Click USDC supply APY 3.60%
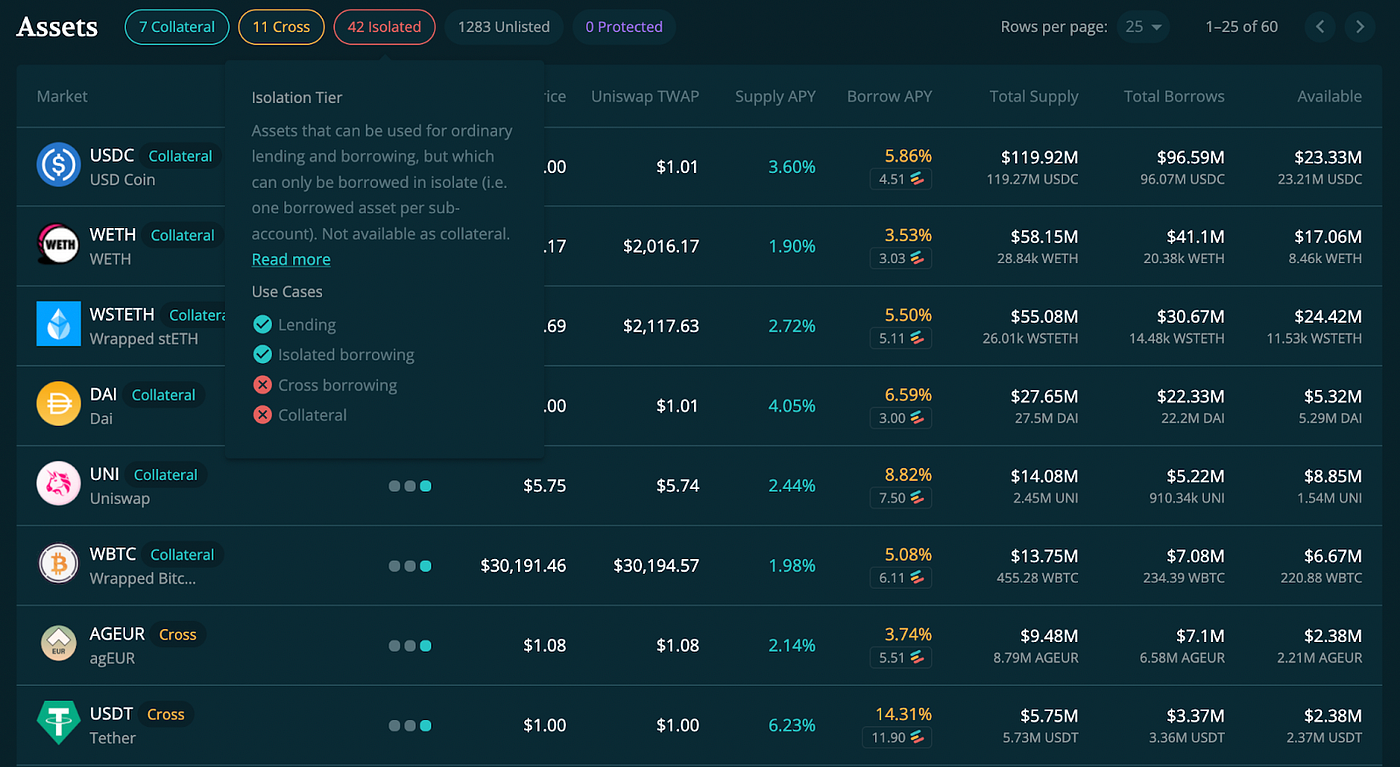 pyautogui.click(x=792, y=167)
